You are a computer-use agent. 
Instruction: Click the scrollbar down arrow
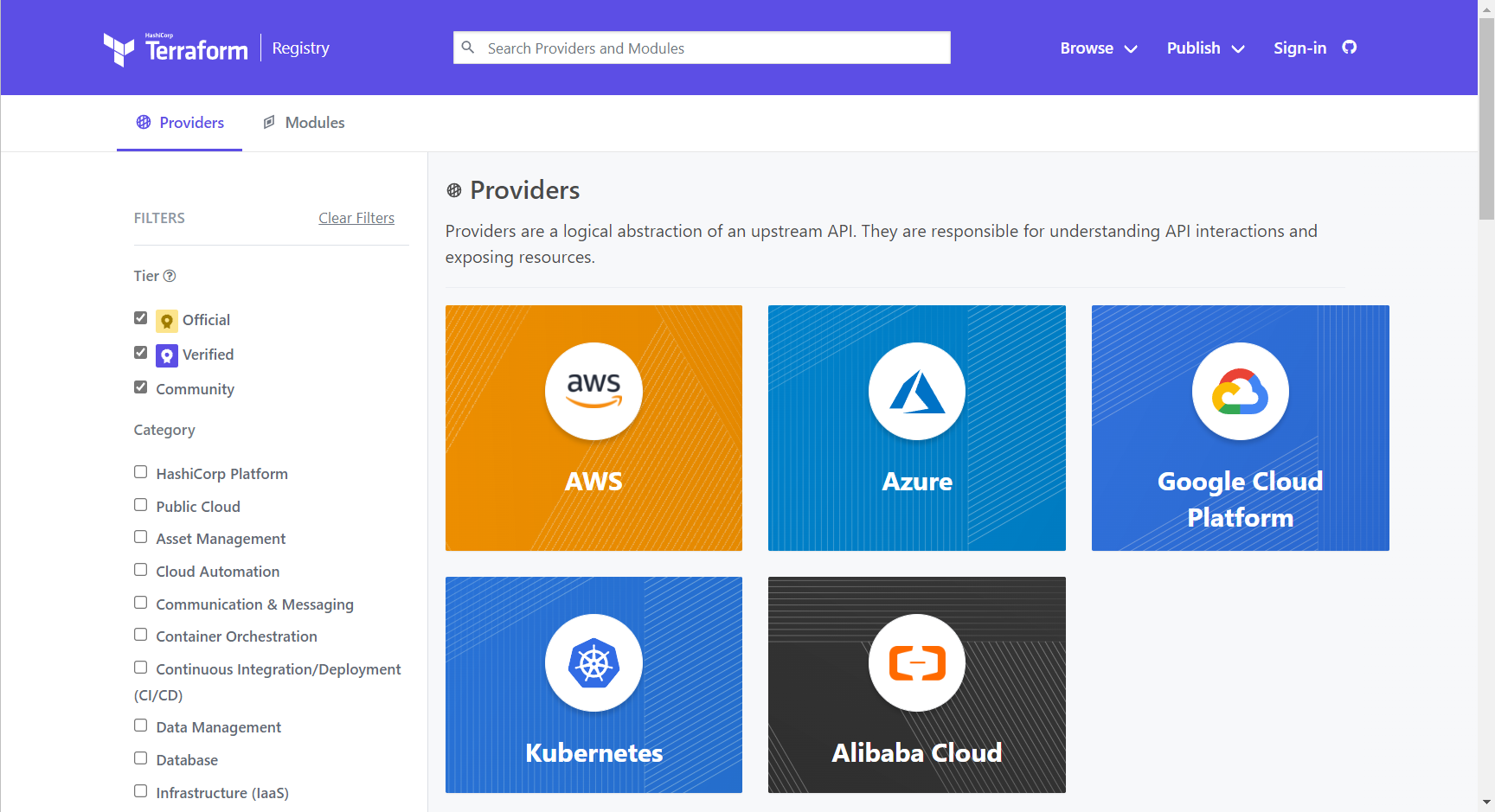pyautogui.click(x=1486, y=803)
